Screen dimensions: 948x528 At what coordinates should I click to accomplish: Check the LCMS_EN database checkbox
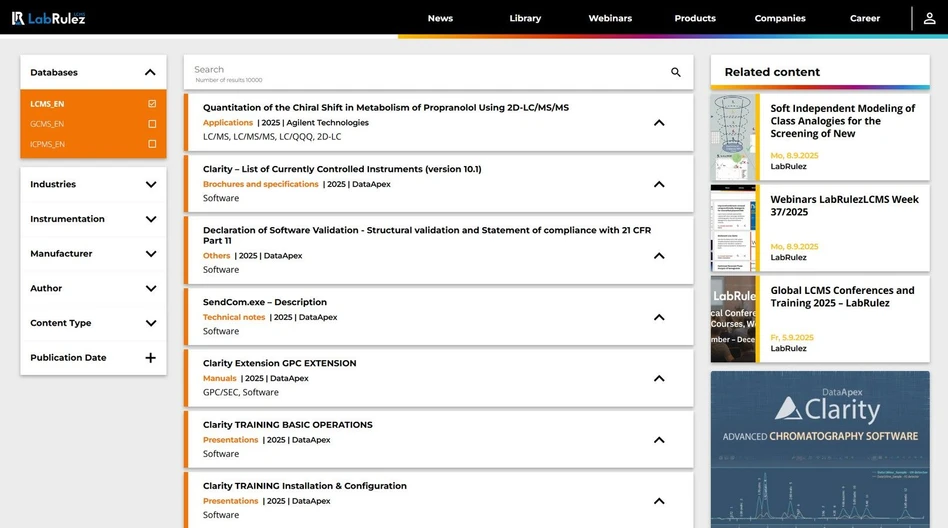click(152, 103)
